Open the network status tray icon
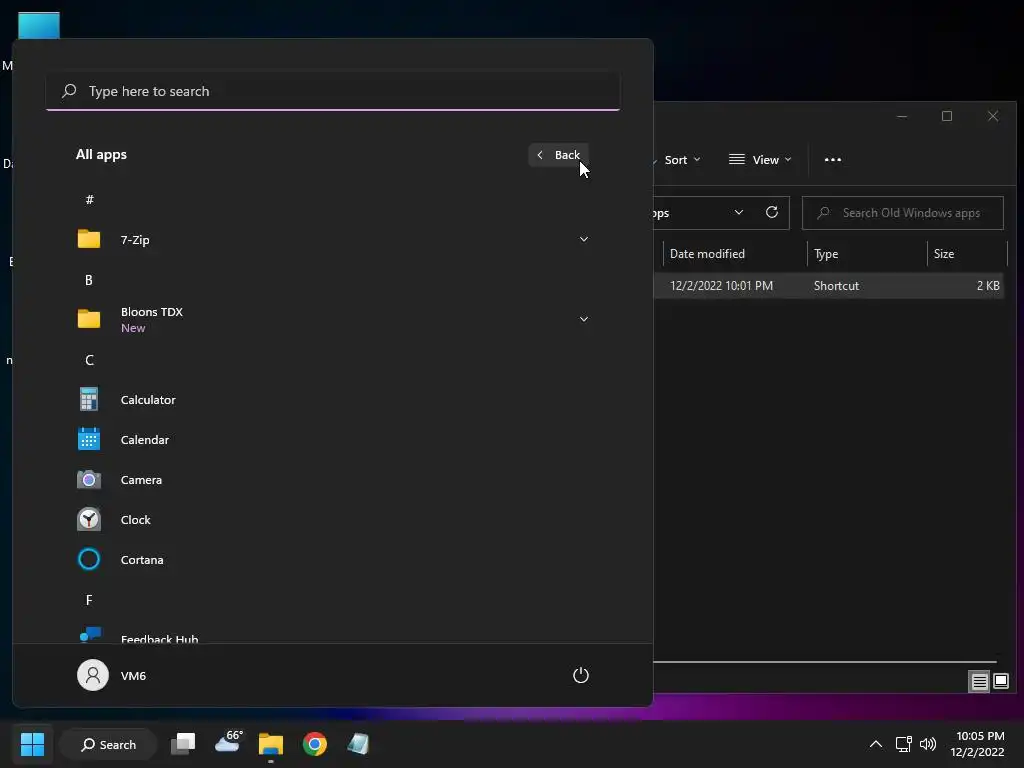Viewport: 1024px width, 768px height. click(903, 744)
